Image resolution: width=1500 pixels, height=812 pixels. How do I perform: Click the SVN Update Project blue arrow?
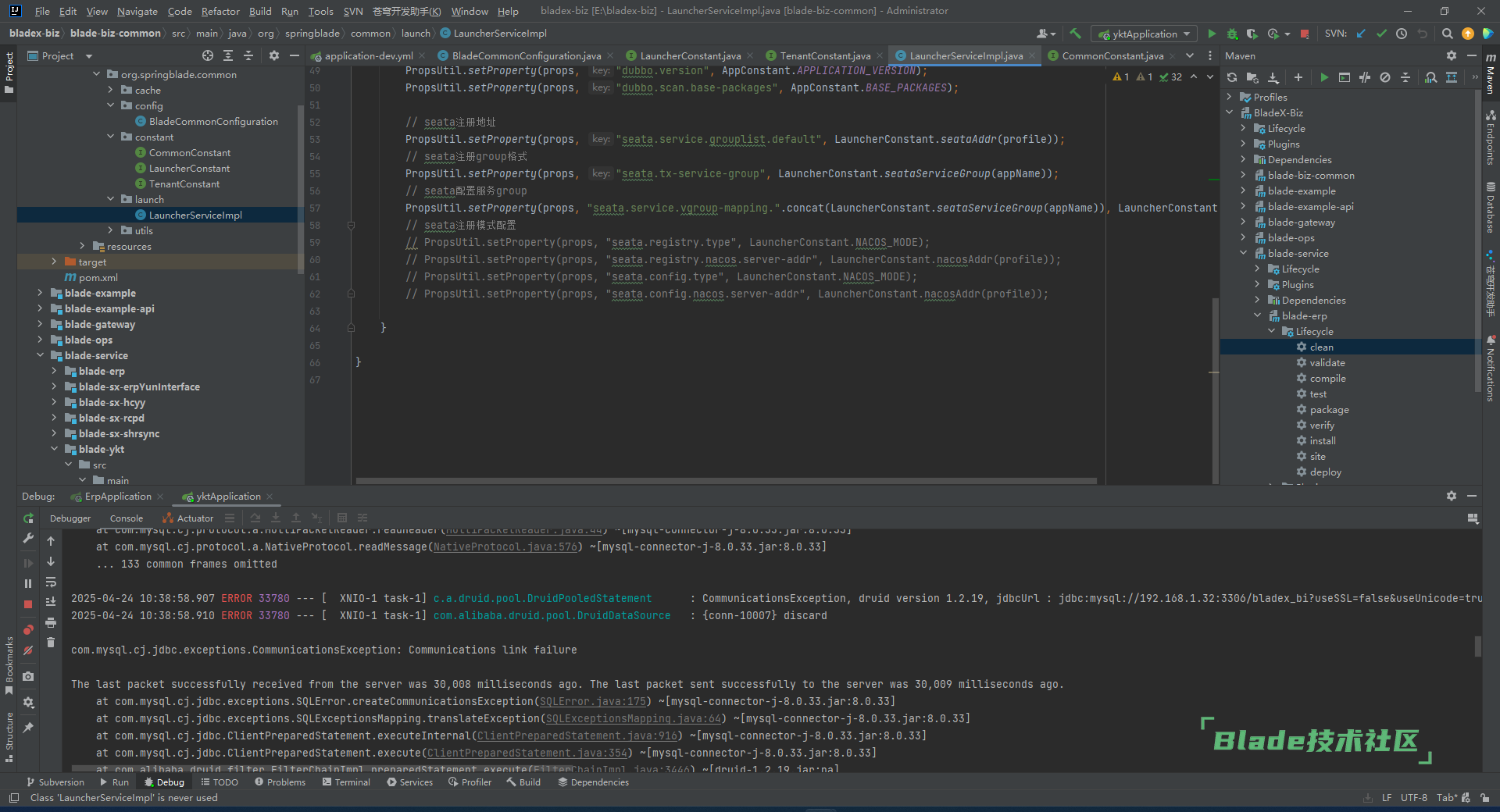click(1361, 34)
